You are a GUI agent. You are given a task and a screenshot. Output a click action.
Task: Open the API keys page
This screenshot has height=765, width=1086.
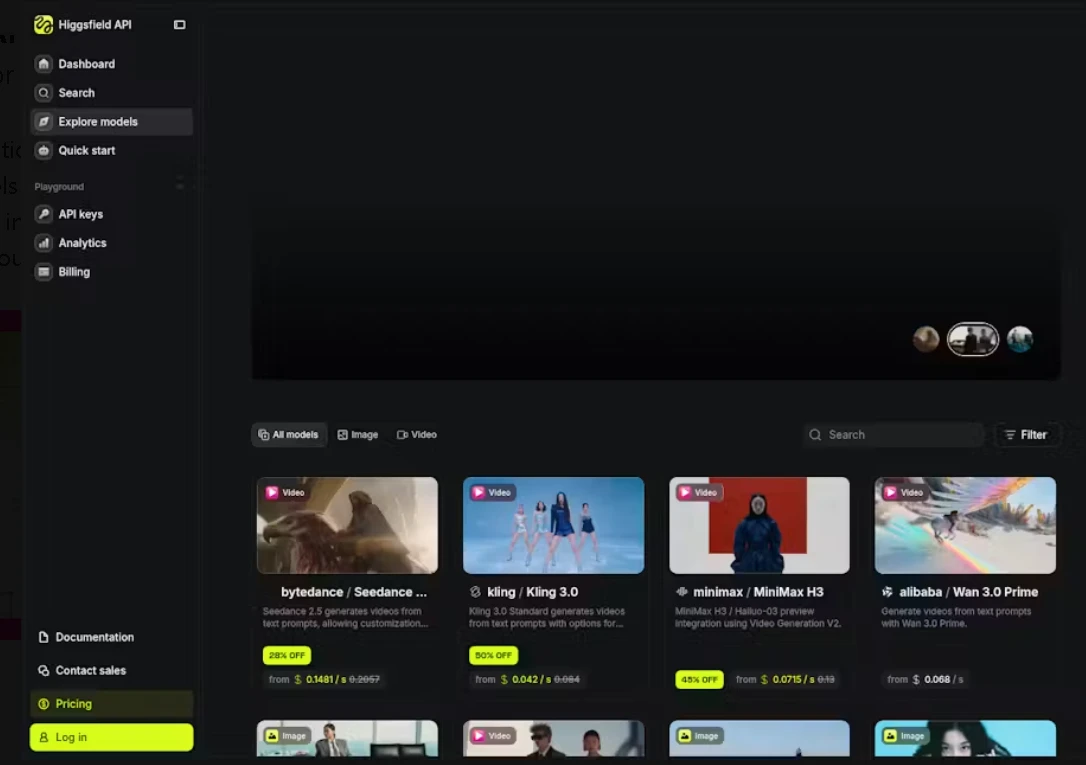coord(112,214)
